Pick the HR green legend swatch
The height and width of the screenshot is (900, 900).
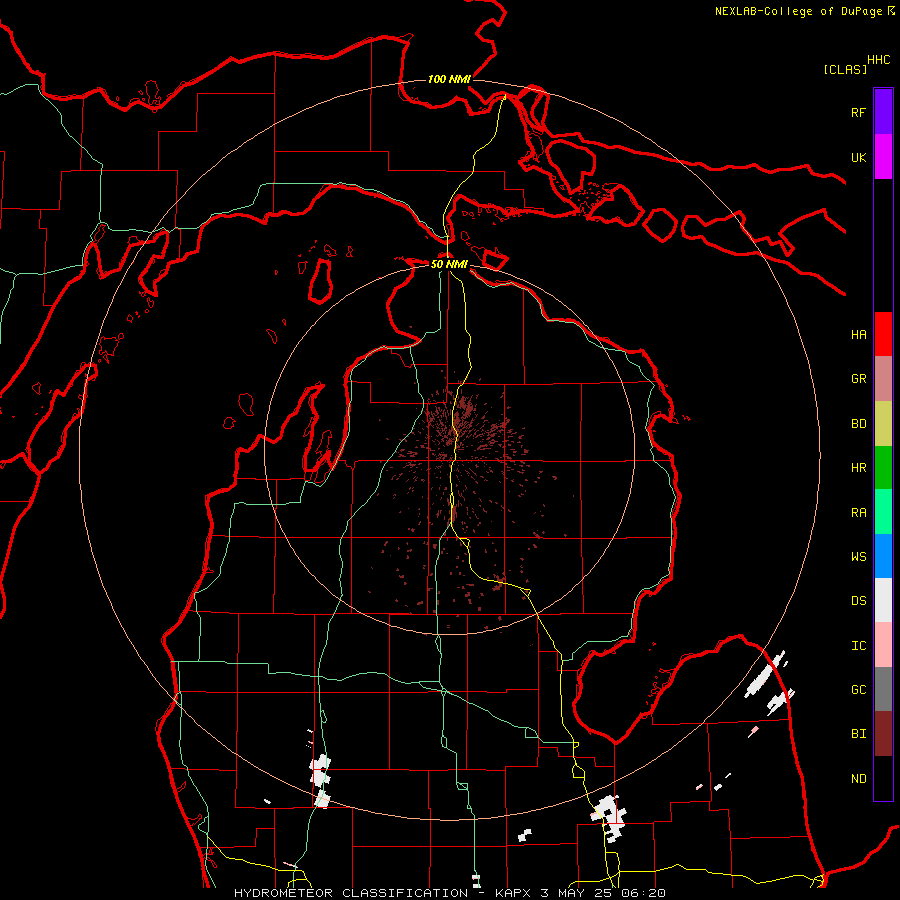(883, 468)
